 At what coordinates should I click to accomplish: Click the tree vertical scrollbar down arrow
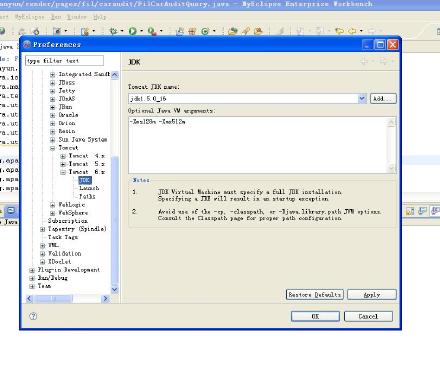coord(114,289)
